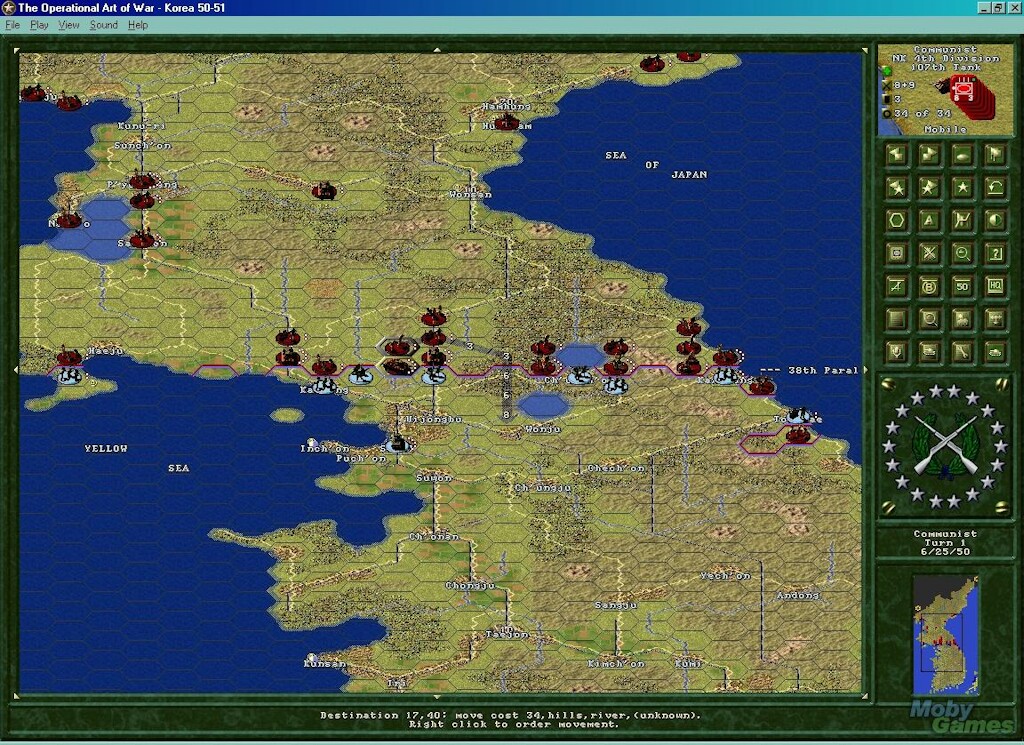Toggle the hexagon grid button
Viewport: 1024px width, 745px height.
point(897,221)
